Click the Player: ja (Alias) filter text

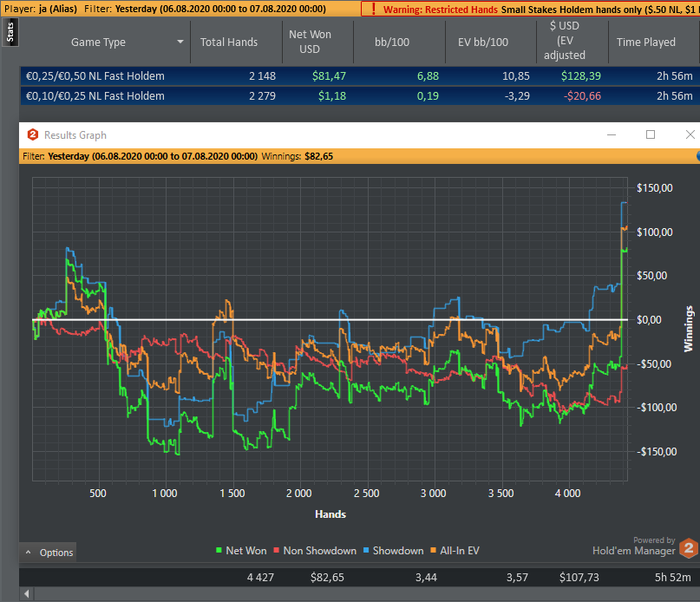pos(41,9)
